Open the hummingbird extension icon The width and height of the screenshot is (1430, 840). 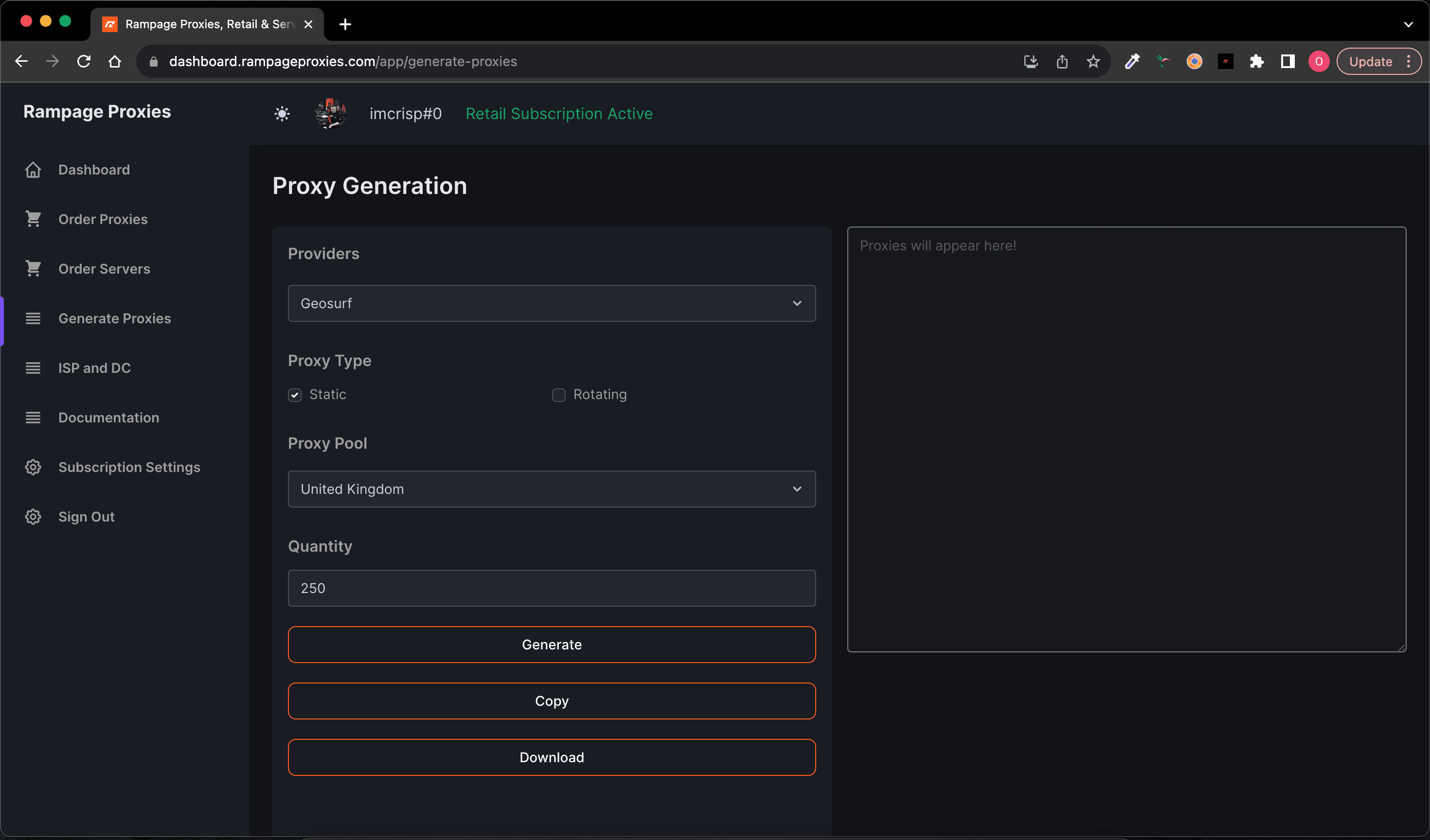[x=1163, y=61]
